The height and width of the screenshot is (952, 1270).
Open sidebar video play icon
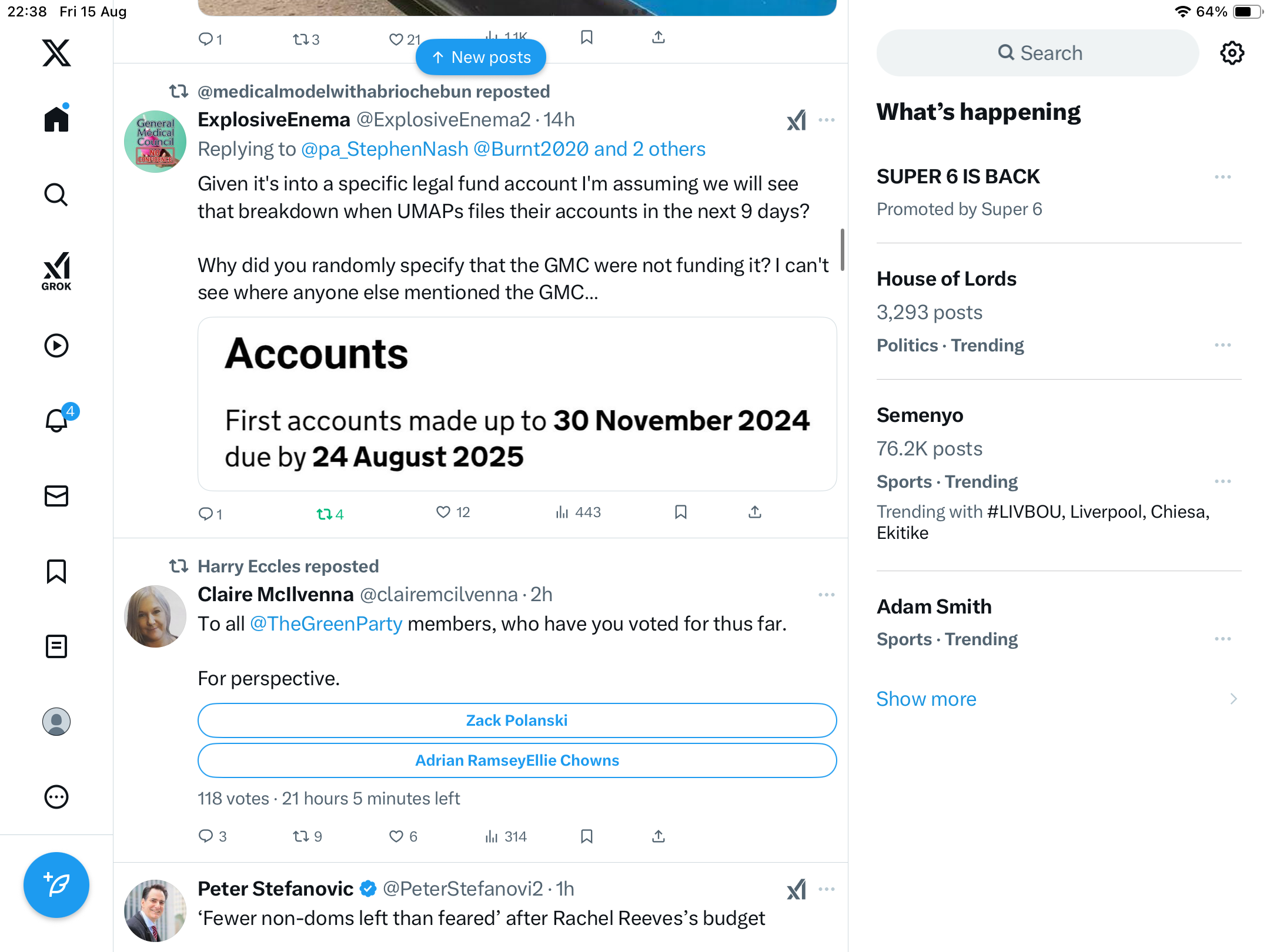pos(56,345)
